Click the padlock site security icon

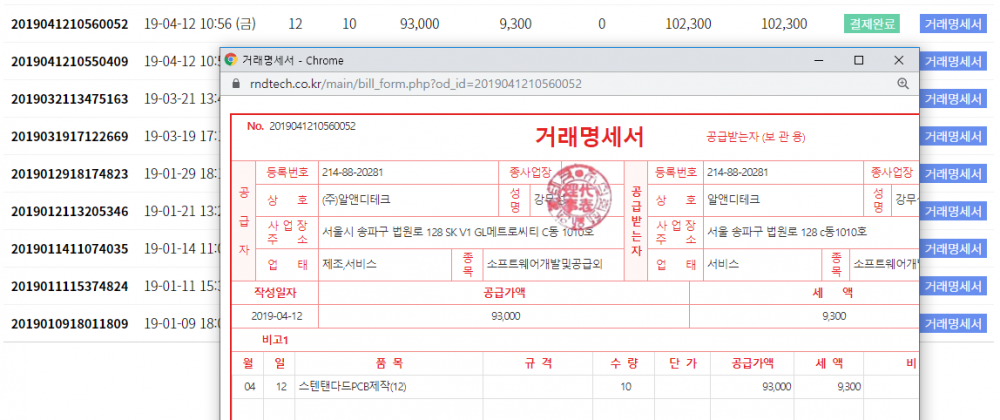click(236, 84)
